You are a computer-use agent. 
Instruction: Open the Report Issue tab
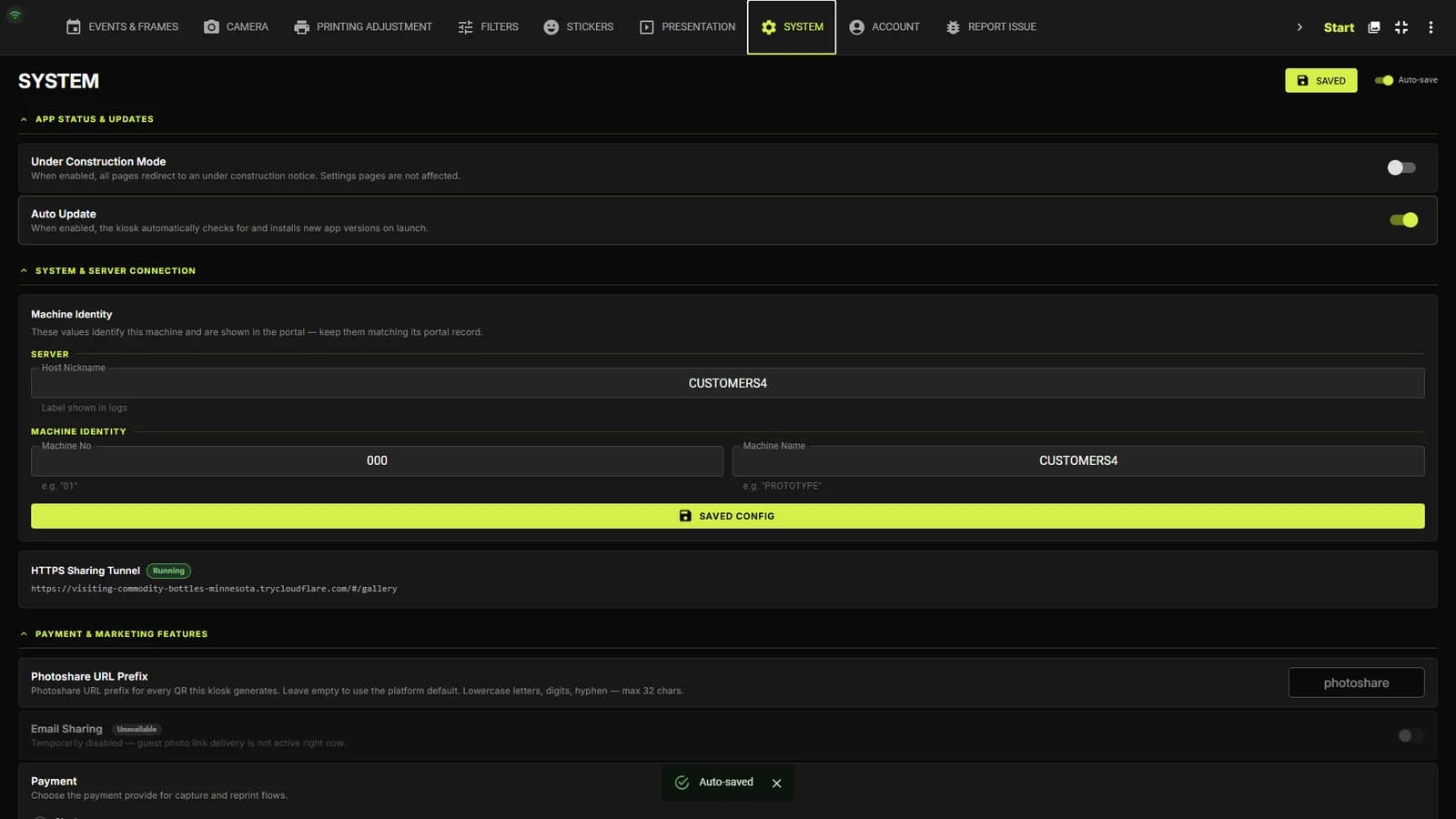point(991,27)
